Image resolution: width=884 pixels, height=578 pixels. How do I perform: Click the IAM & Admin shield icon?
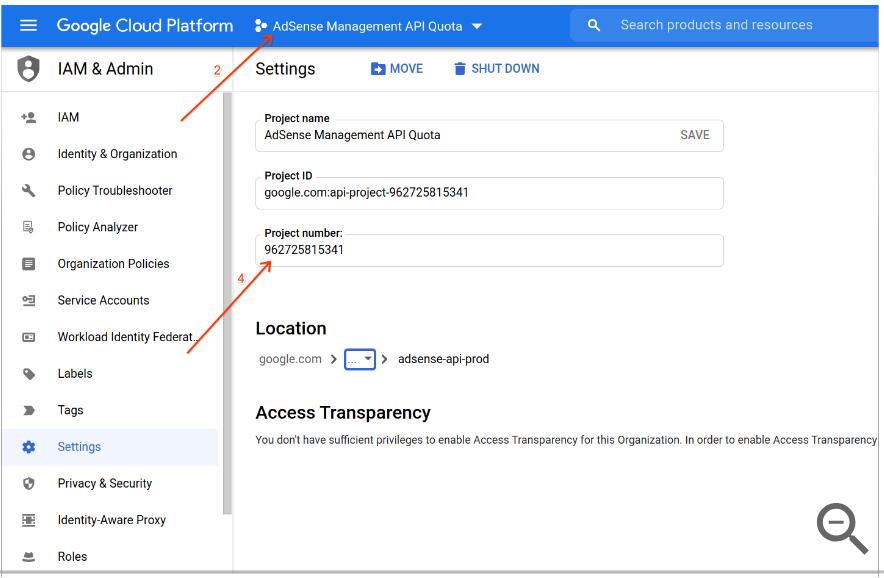28,69
